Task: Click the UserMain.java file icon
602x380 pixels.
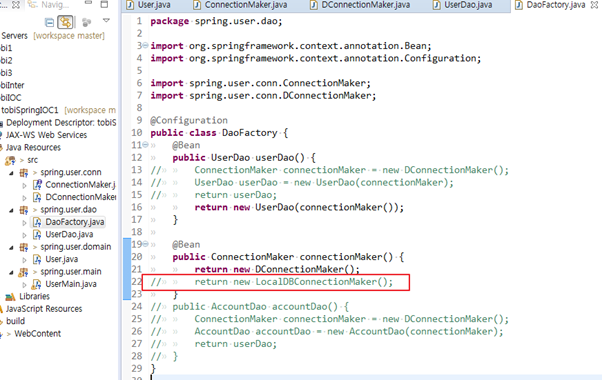Action: point(36,284)
